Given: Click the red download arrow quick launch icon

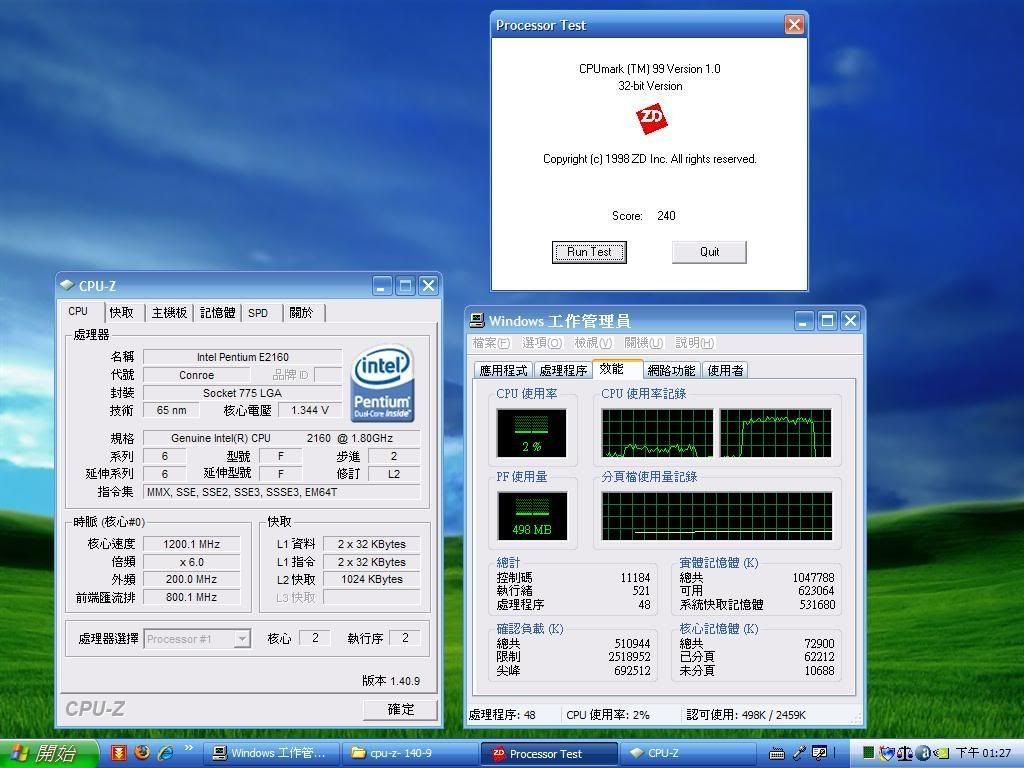Looking at the screenshot, I should click(119, 753).
